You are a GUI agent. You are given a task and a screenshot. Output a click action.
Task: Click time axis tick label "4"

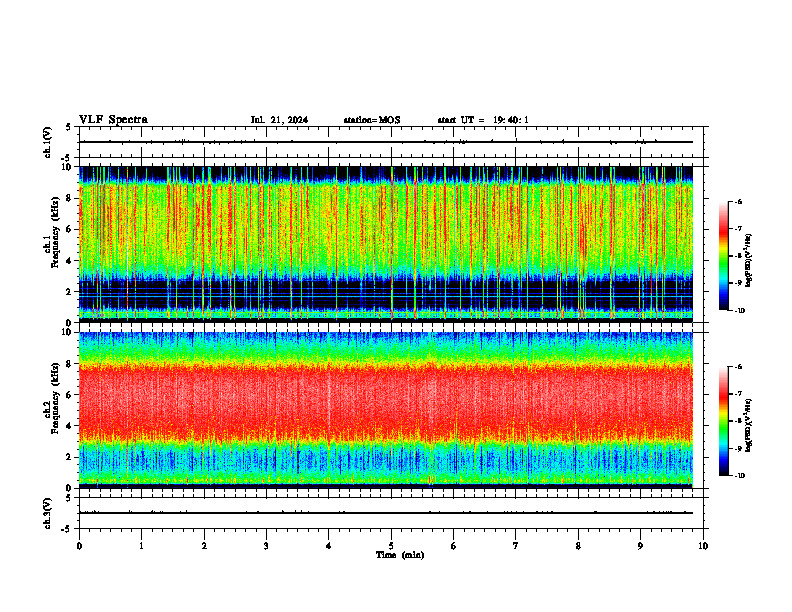(x=329, y=546)
